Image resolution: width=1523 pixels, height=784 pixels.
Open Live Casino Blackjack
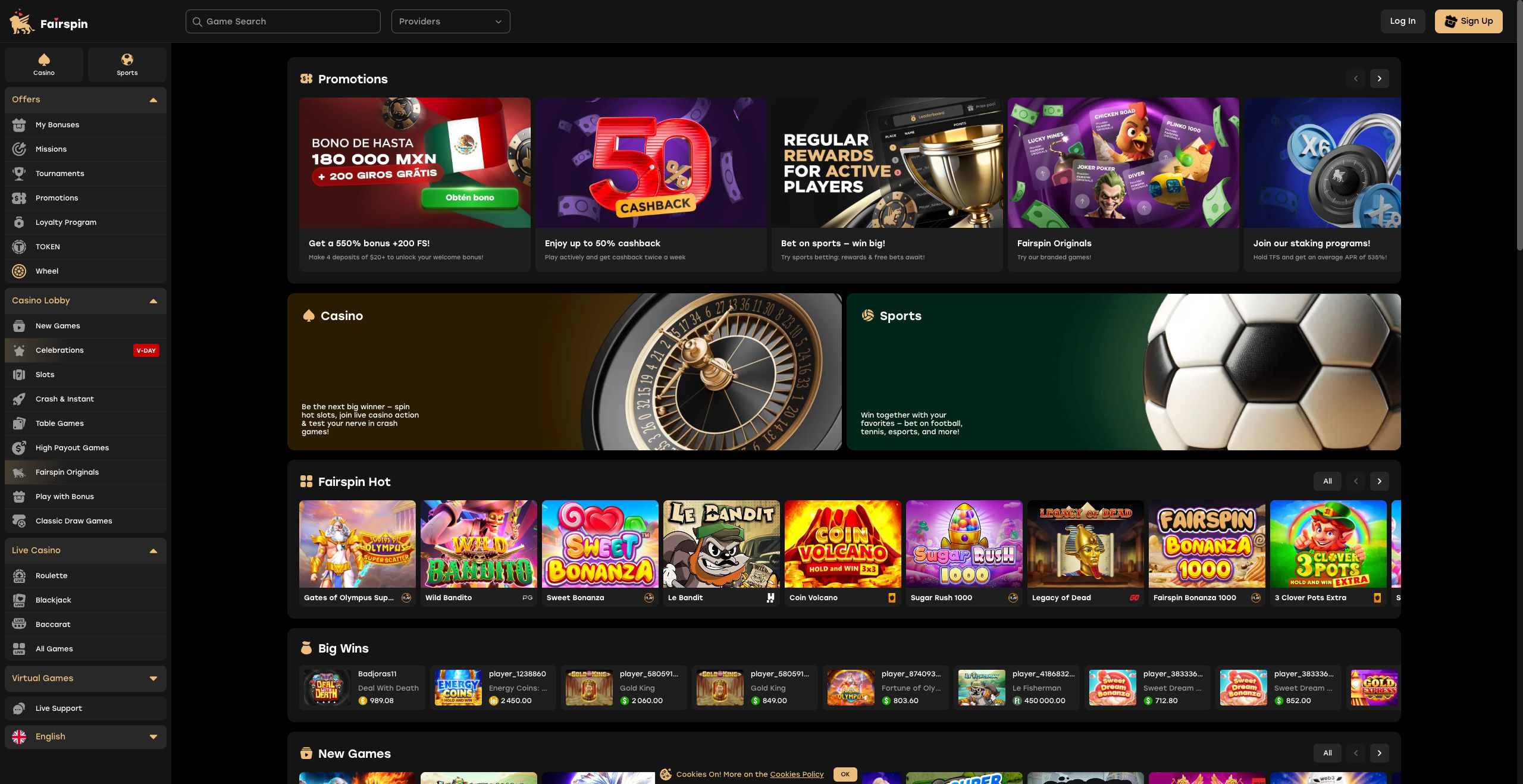point(53,600)
